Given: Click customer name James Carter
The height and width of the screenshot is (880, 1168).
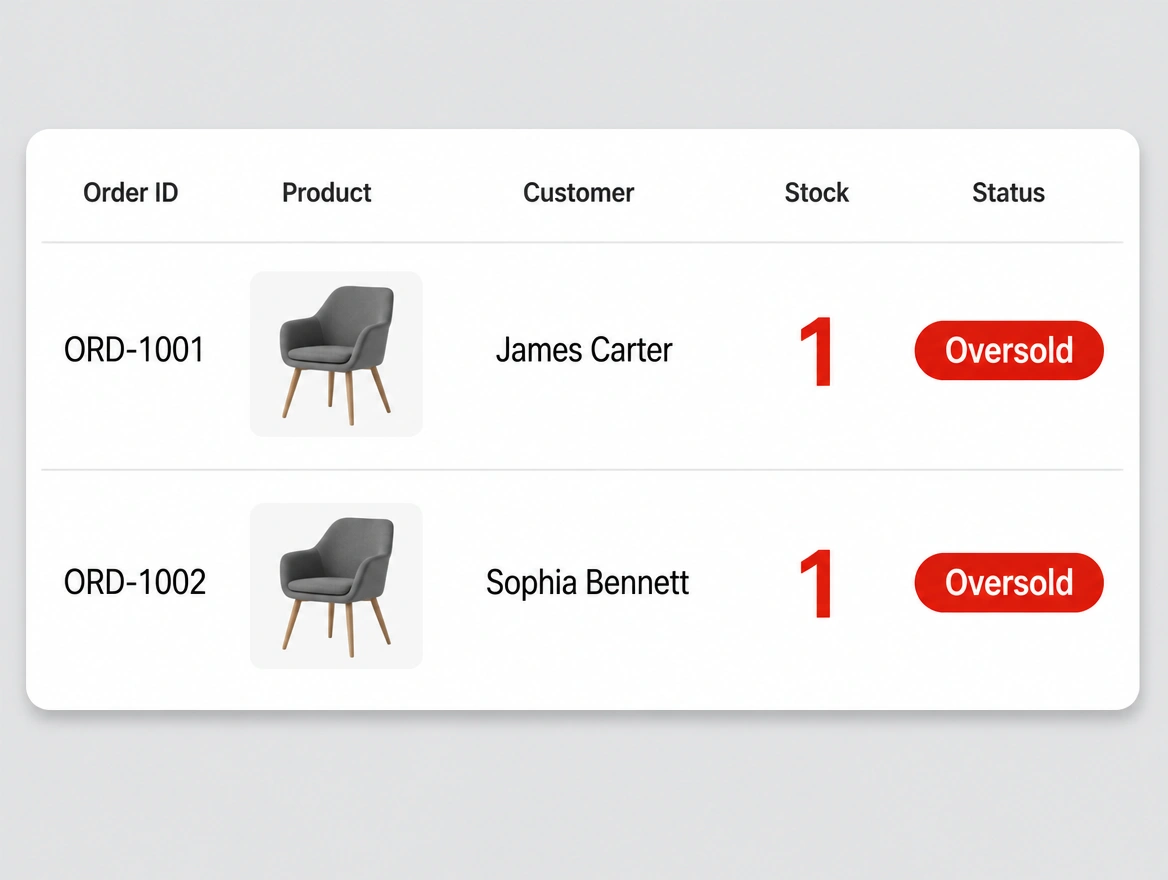Looking at the screenshot, I should (x=584, y=349).
